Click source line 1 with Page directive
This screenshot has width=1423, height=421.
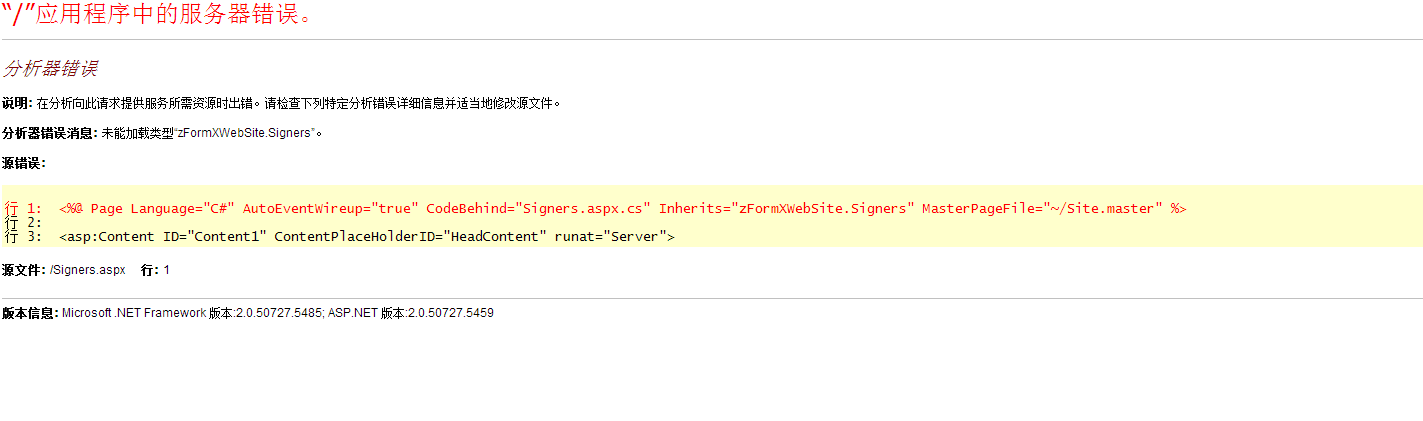[x=595, y=209]
